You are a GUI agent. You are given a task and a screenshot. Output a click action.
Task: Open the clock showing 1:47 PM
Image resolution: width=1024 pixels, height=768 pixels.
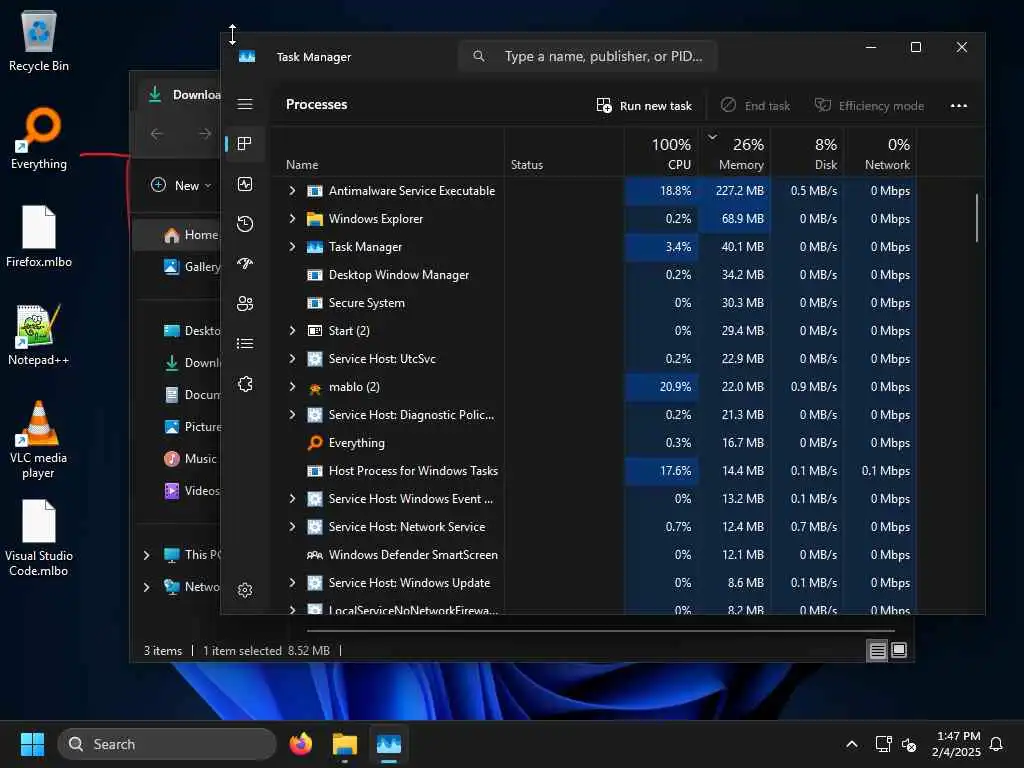click(x=956, y=744)
